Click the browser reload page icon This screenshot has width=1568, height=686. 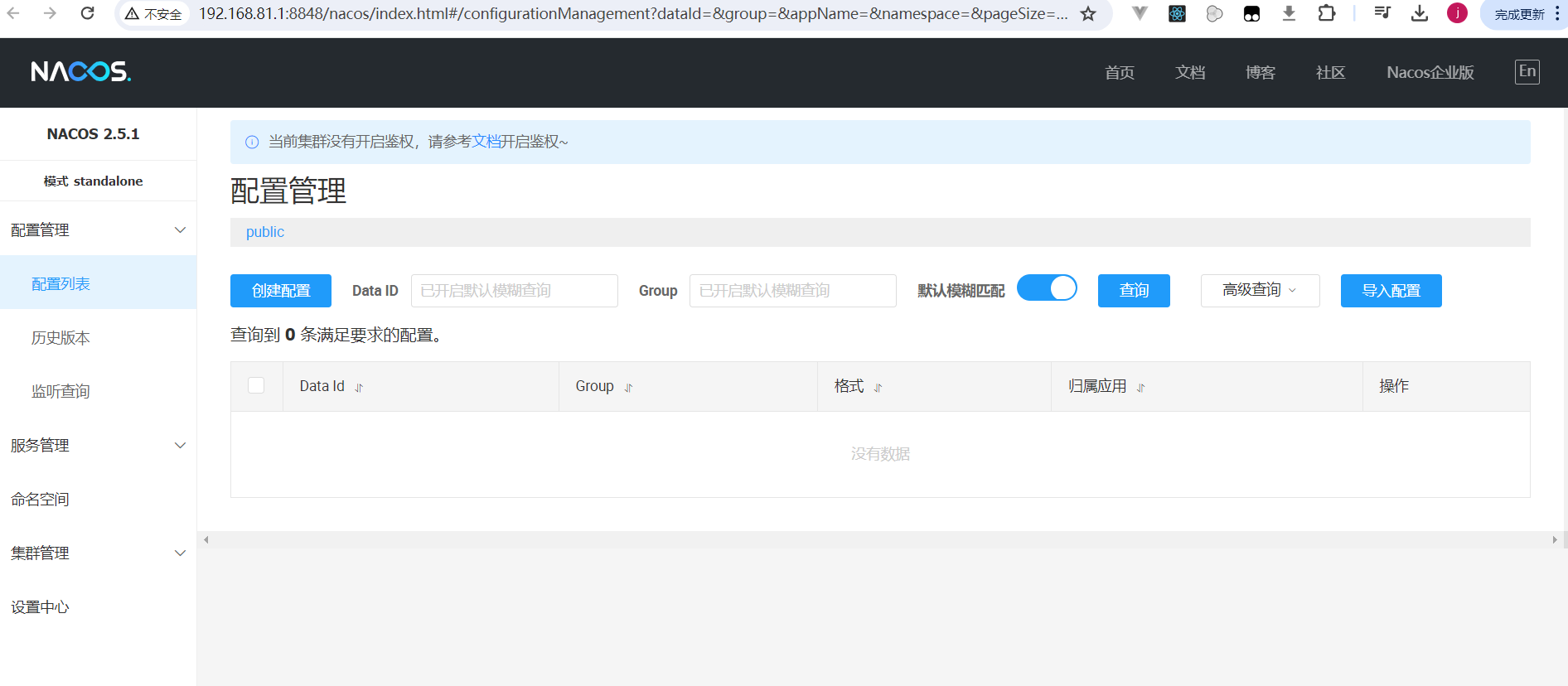point(87,13)
